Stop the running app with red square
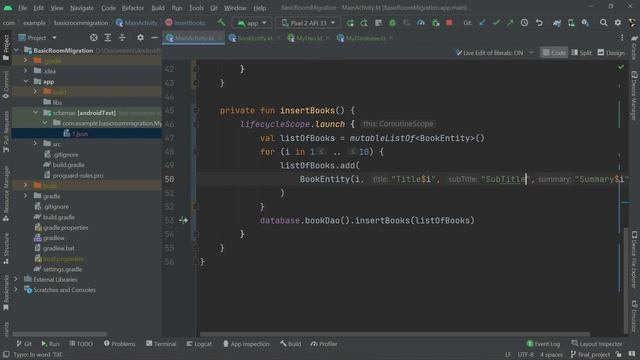The image size is (640, 360). click(449, 23)
